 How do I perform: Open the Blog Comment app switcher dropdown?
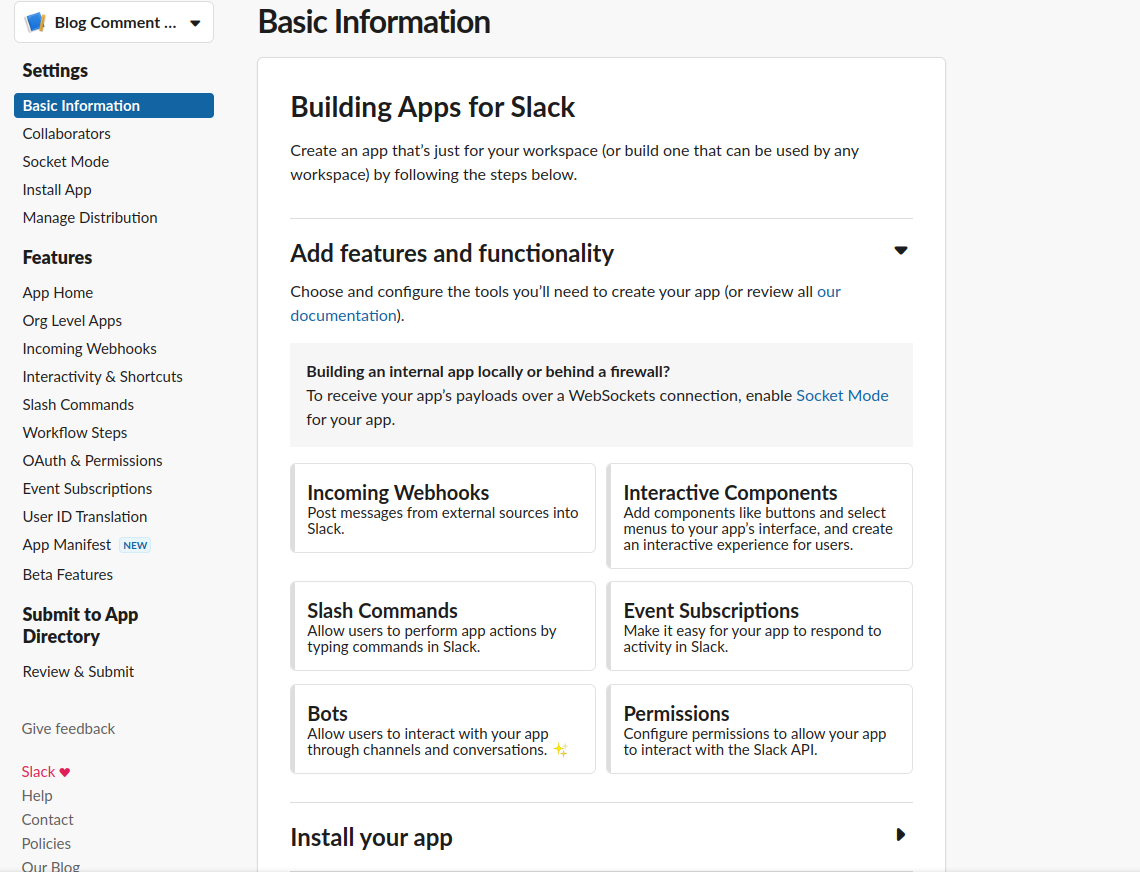point(114,23)
